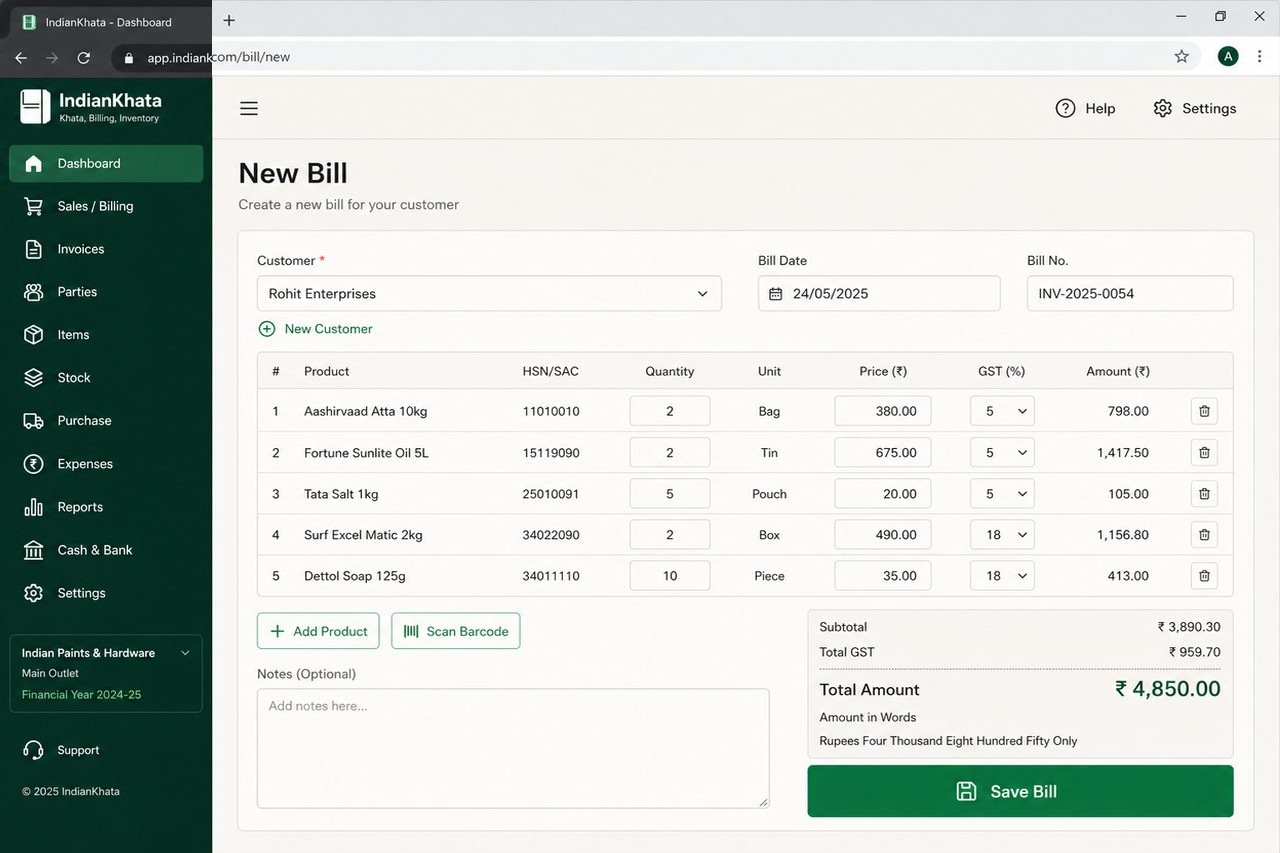Reload the page in the browser
The height and width of the screenshot is (853, 1280).
pos(84,57)
